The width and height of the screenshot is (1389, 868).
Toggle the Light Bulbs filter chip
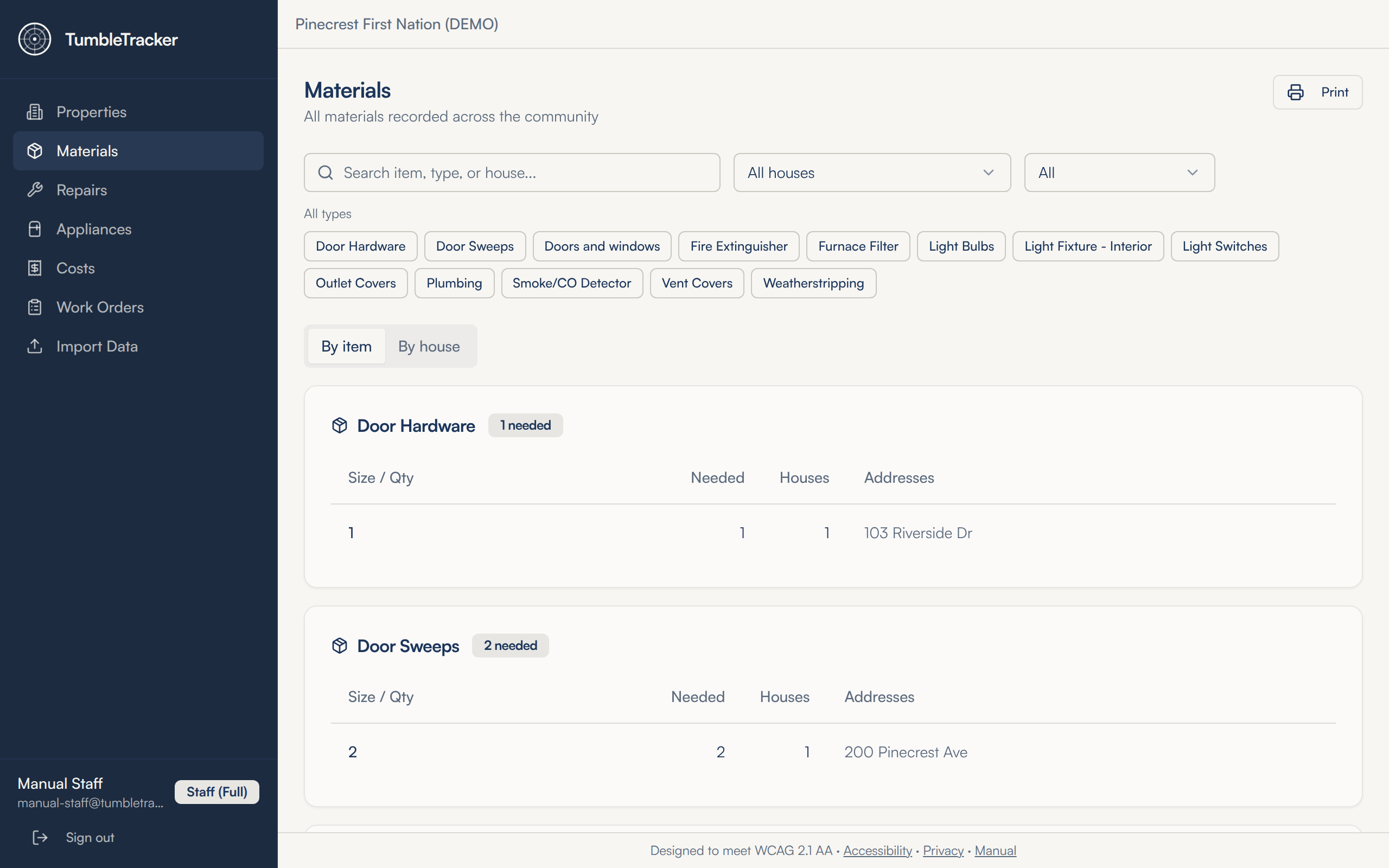pos(961,246)
